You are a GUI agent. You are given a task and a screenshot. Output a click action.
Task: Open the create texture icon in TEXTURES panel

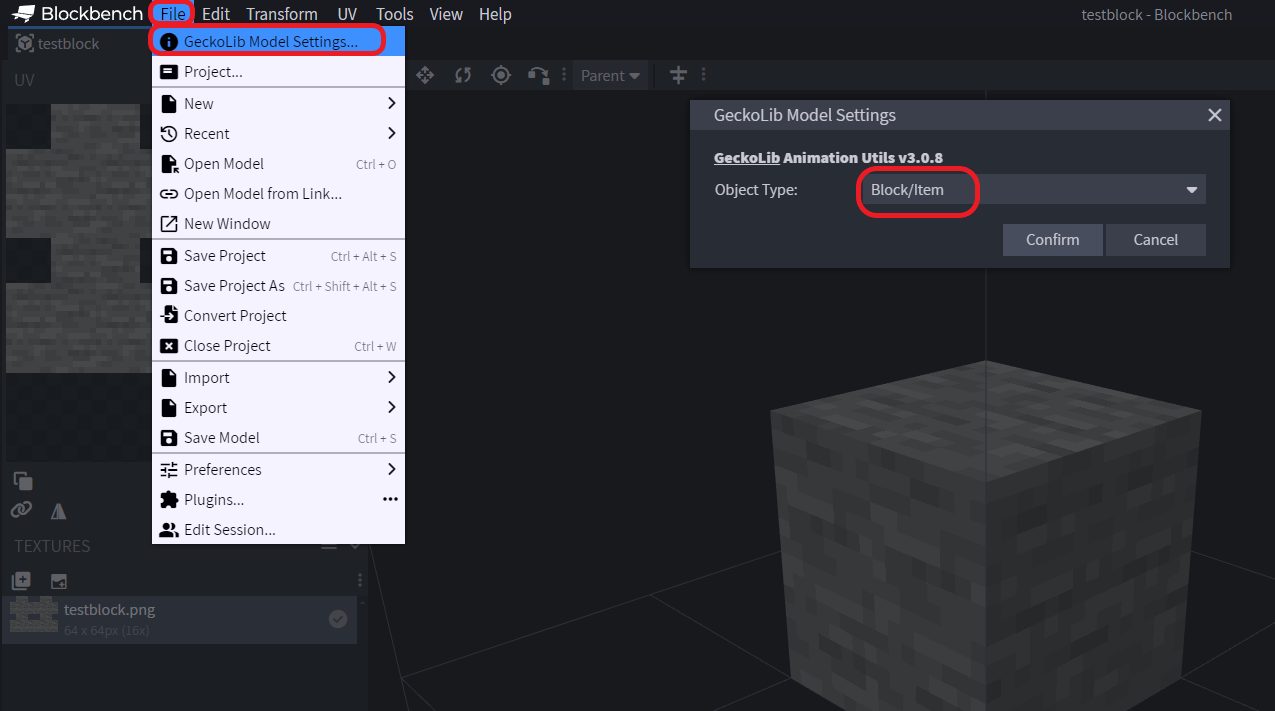pos(20,580)
